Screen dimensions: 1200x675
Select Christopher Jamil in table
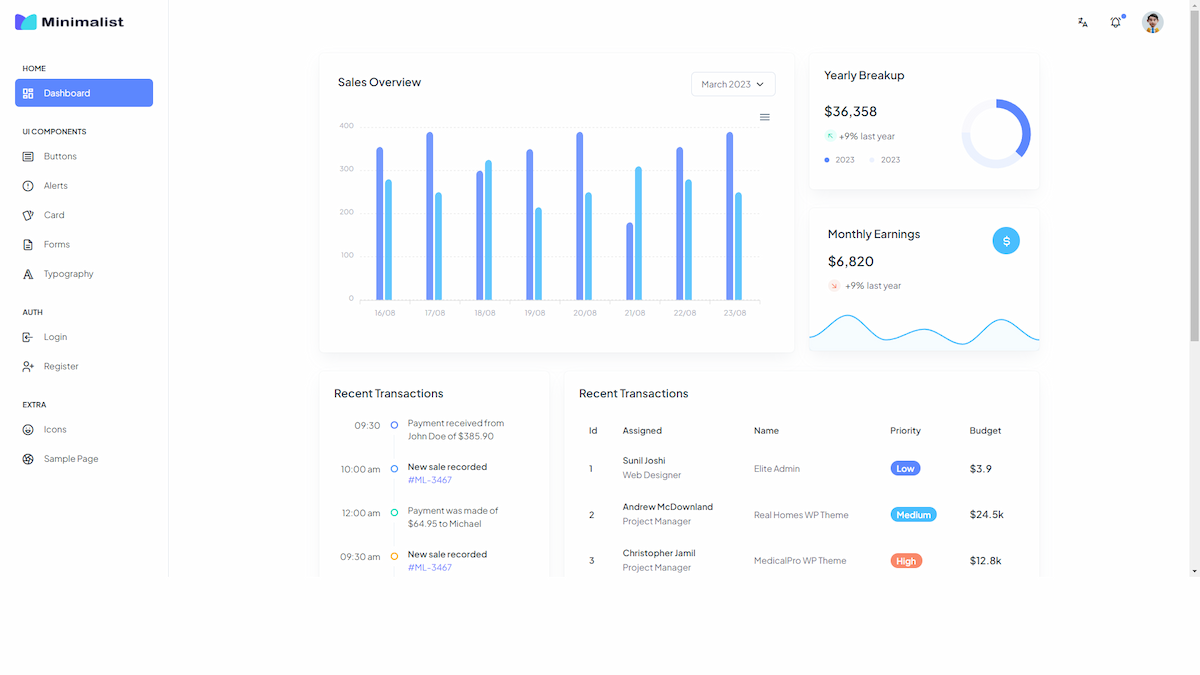[659, 553]
